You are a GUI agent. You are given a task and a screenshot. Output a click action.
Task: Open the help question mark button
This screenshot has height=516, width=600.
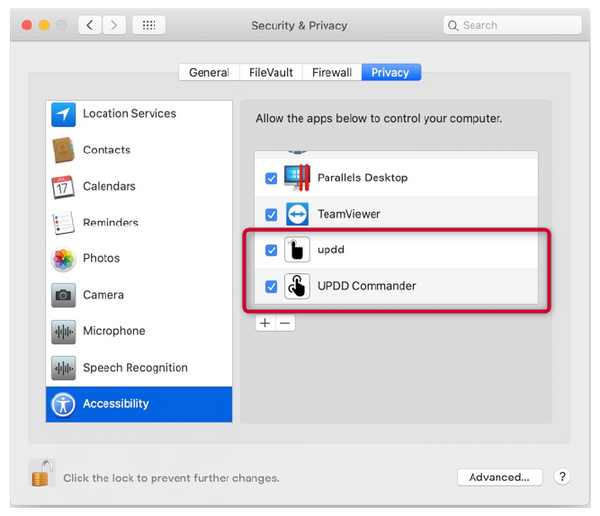(562, 477)
